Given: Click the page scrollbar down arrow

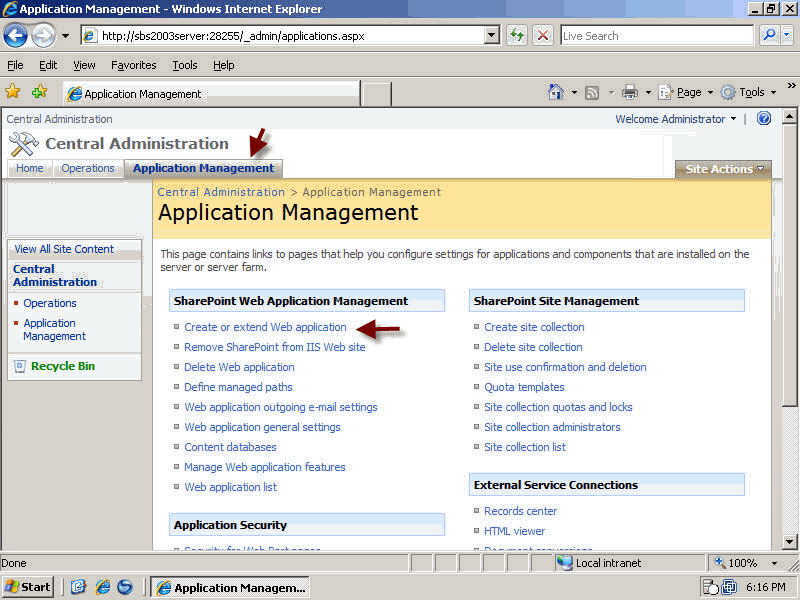Looking at the screenshot, I should [789, 541].
